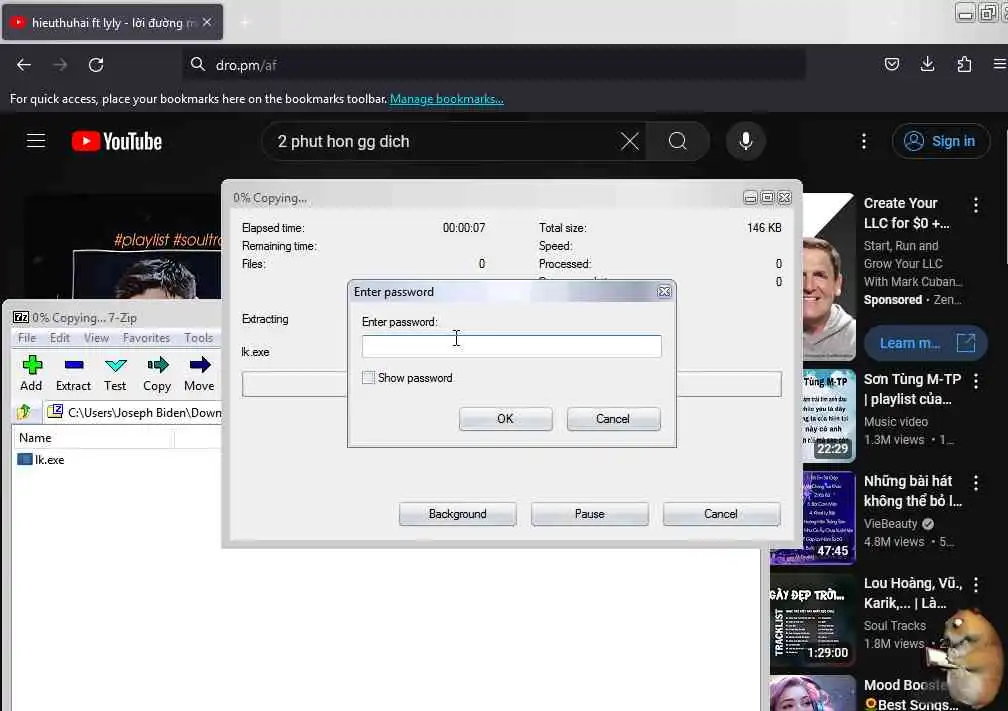1008x711 pixels.
Task: Close the hieuthuhai browser tab
Action: pyautogui.click(x=207, y=22)
